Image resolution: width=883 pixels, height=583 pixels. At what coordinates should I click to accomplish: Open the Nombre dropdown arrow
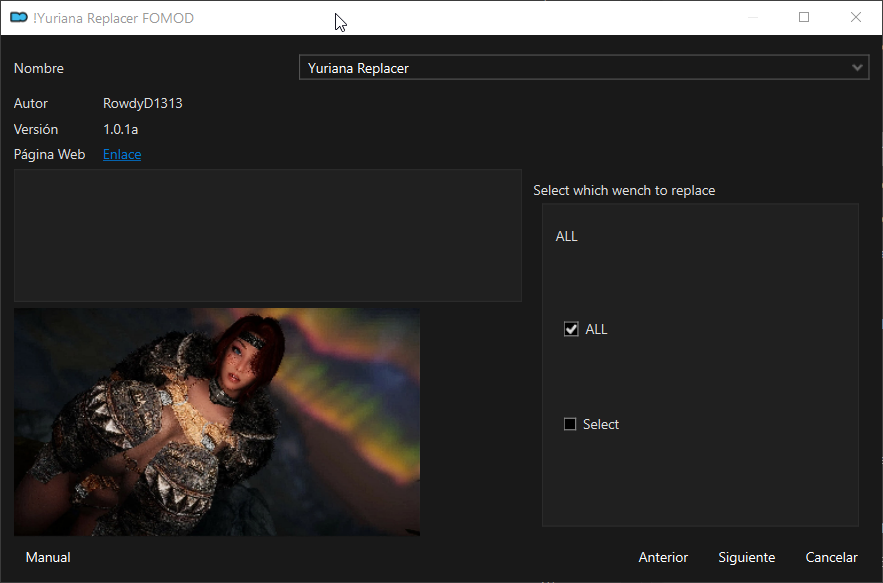point(857,68)
